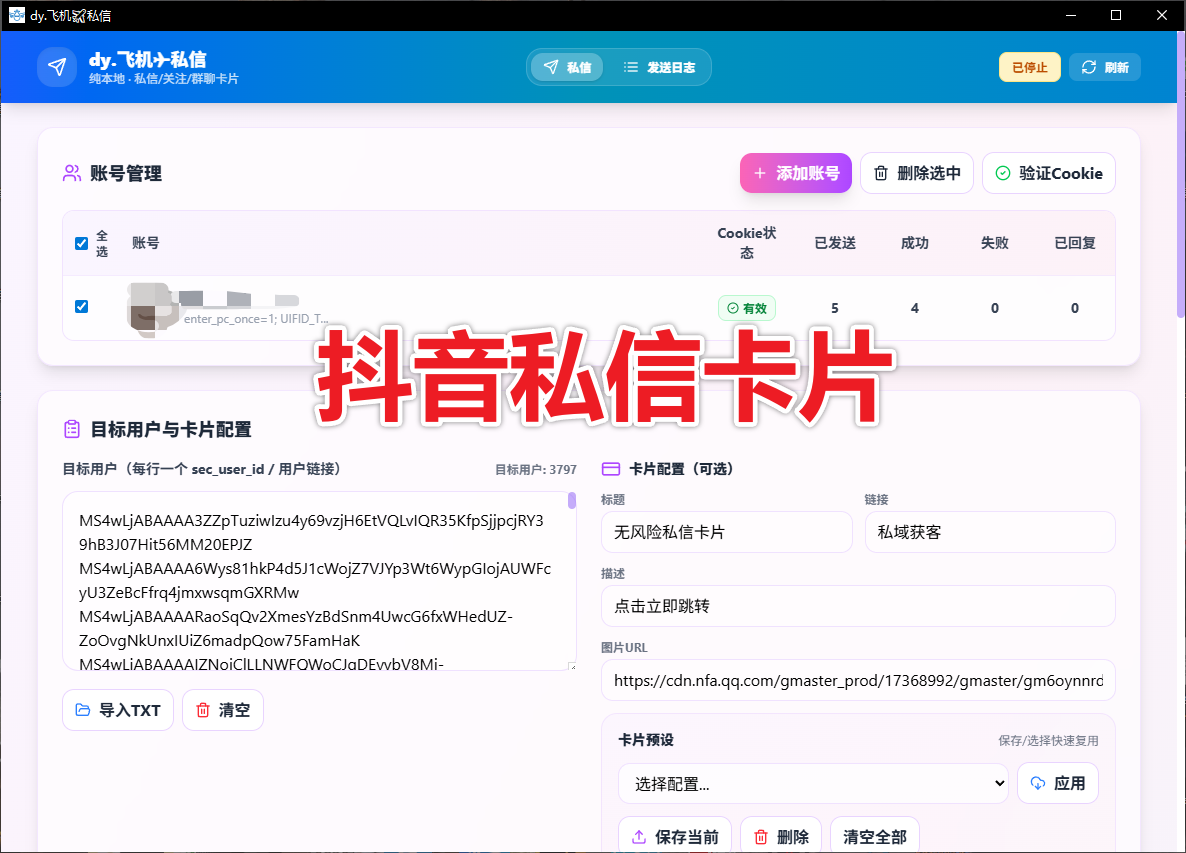Image resolution: width=1186 pixels, height=853 pixels.
Task: Click the cloud icon on 应用 preset button
Action: pos(1037,783)
